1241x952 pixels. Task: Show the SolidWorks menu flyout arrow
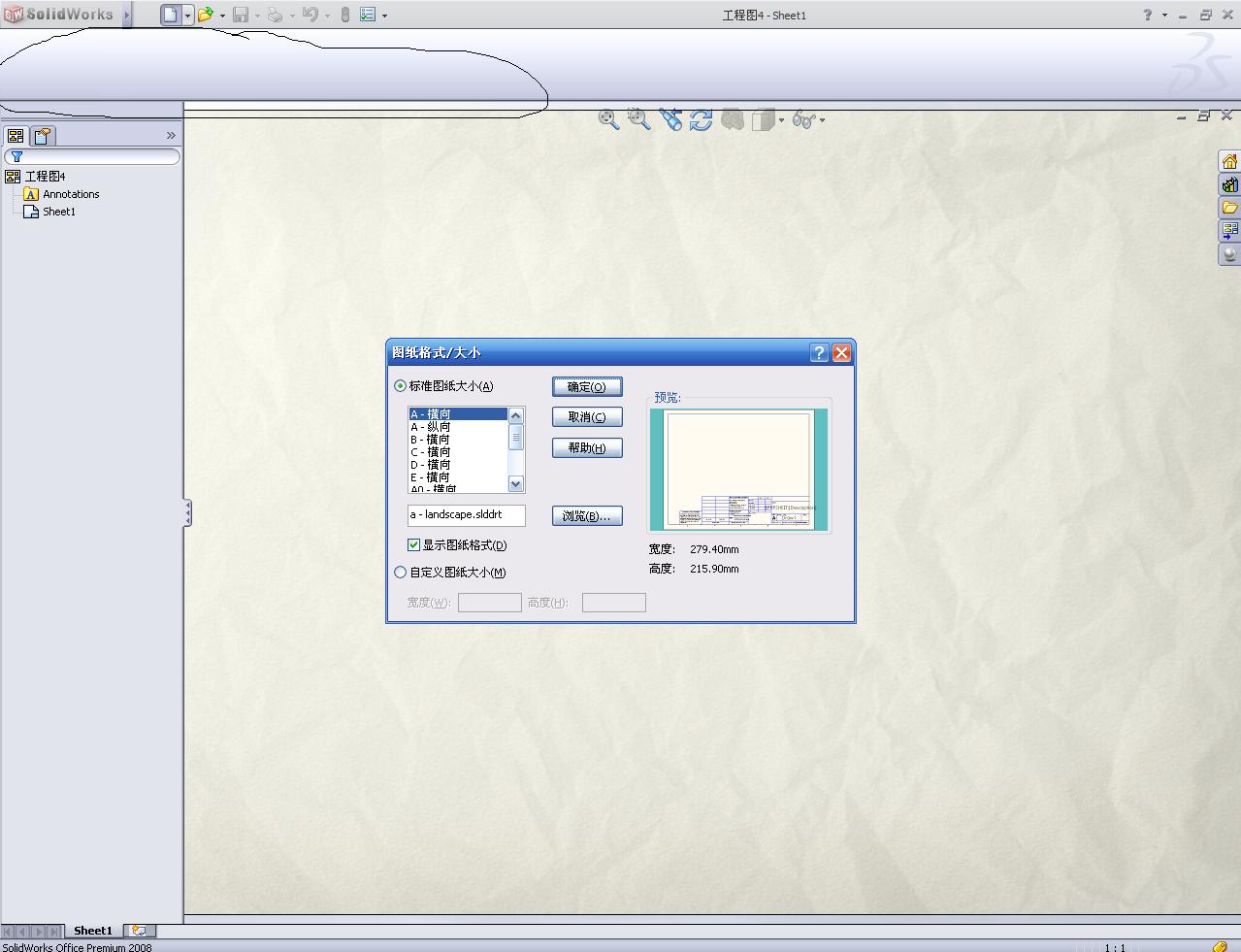(x=126, y=15)
